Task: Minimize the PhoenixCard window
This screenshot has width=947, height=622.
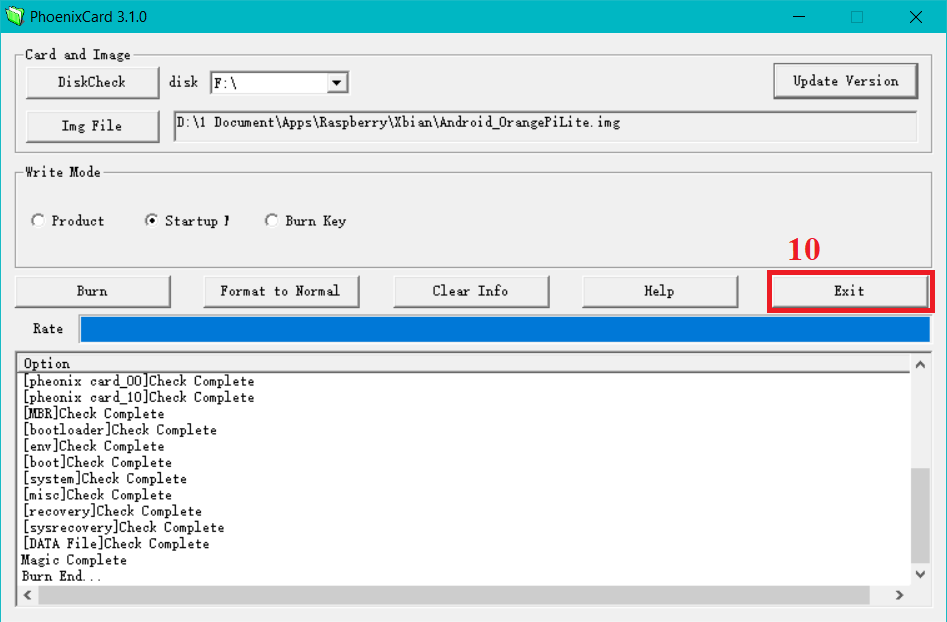Action: (x=799, y=17)
